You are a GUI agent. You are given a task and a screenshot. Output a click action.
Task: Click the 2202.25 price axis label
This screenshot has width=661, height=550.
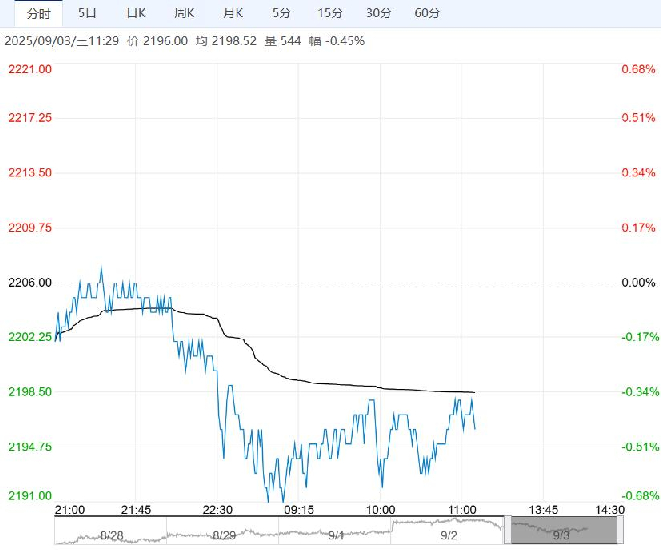pos(30,337)
